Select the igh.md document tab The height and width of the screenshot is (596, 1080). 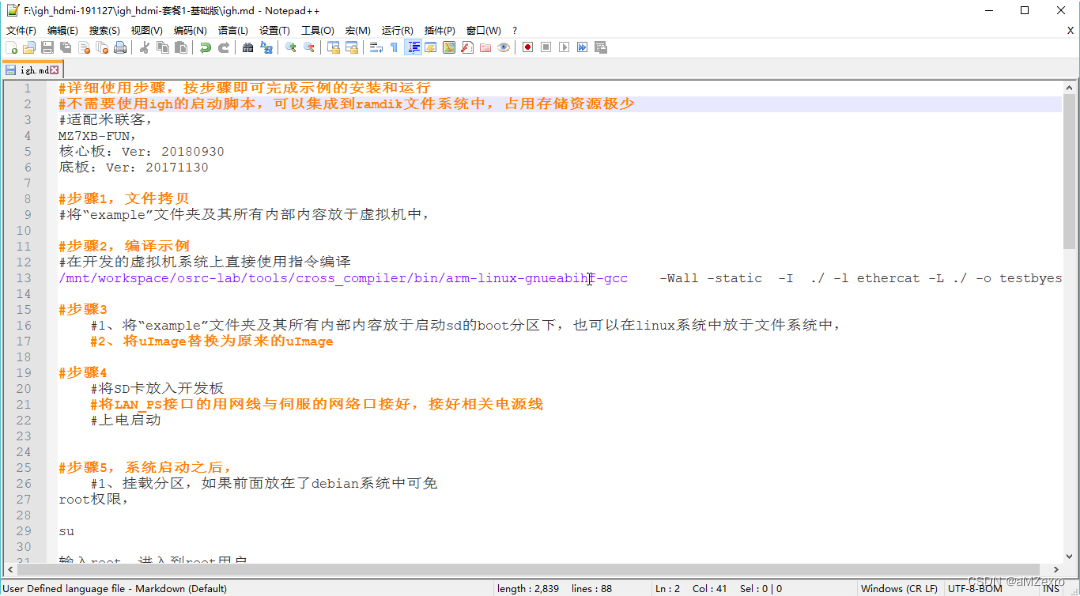pyautogui.click(x=32, y=70)
